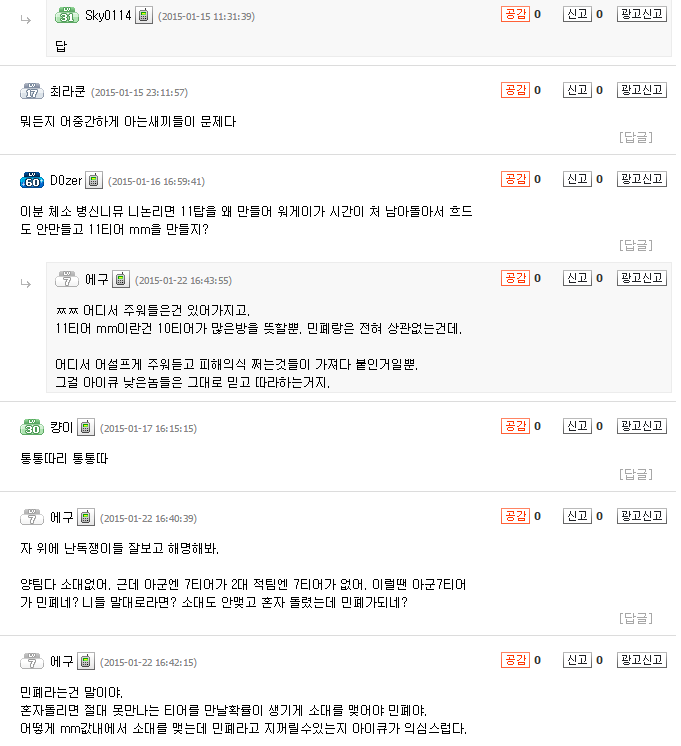
Task: Click the reply arrow icon before Sky0114's comment
Action: click(x=26, y=18)
